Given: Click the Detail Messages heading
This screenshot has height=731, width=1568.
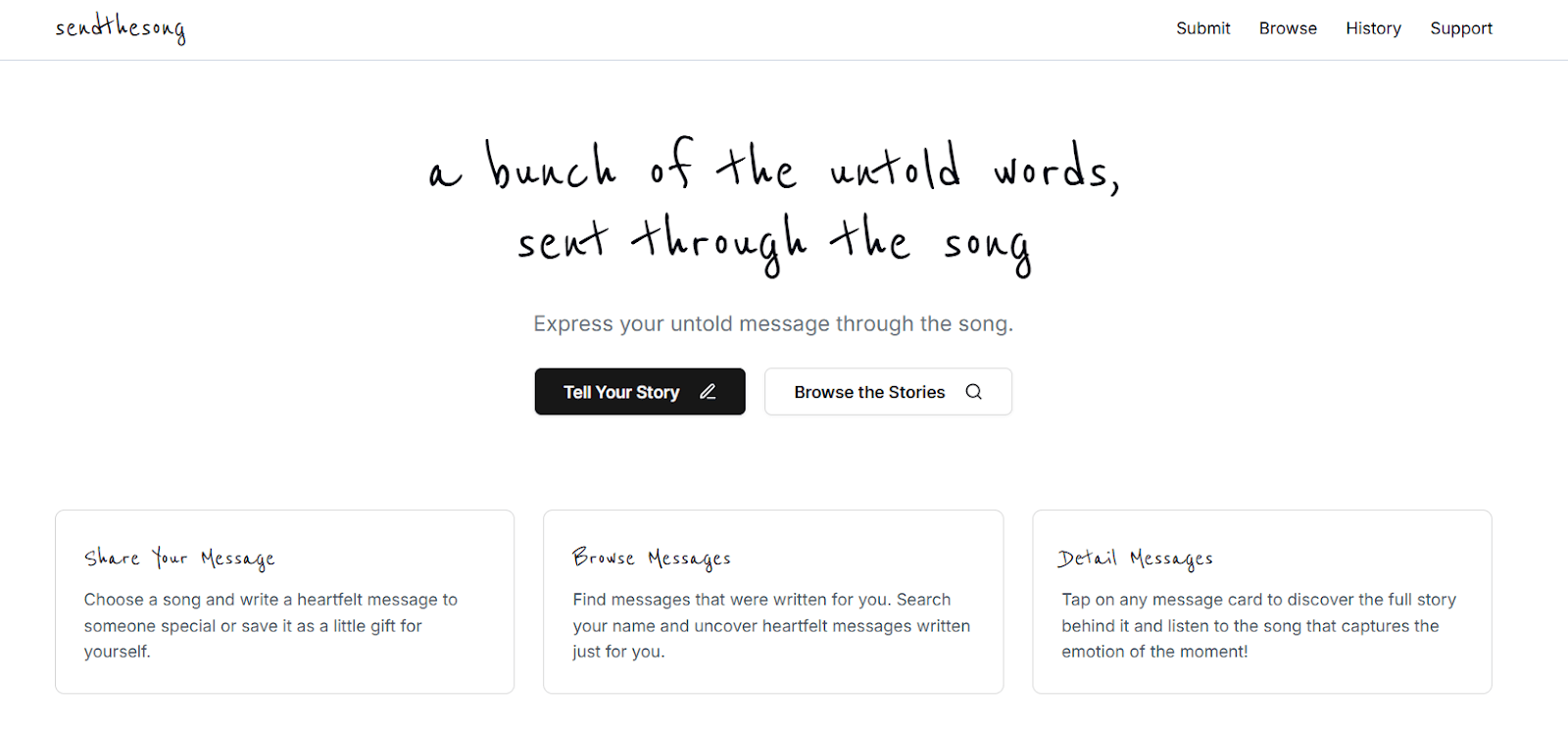Looking at the screenshot, I should tap(1134, 557).
